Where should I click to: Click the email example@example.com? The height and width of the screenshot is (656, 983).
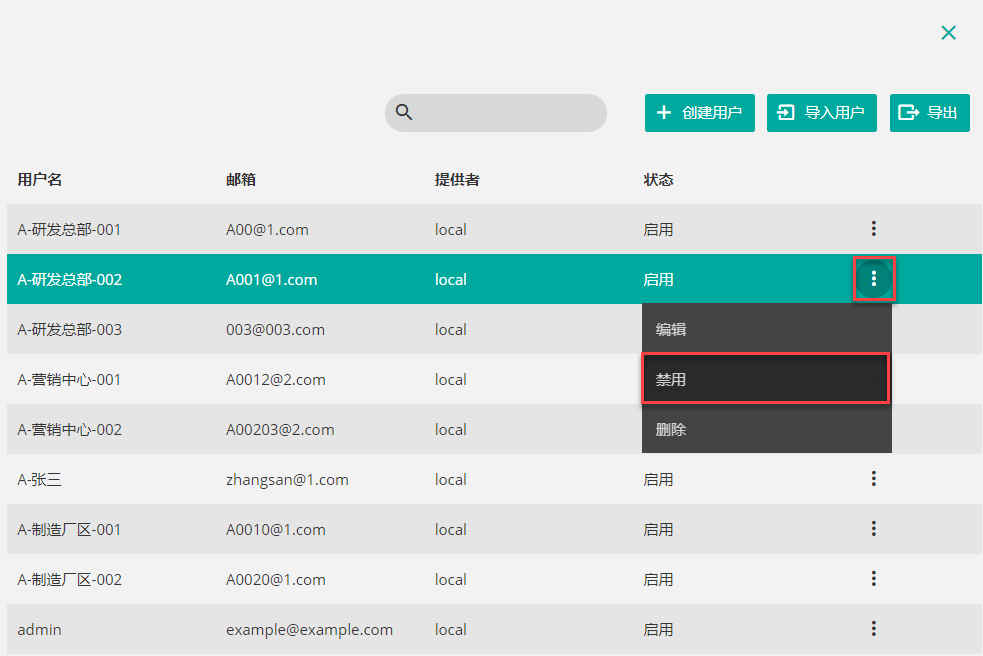(310, 630)
